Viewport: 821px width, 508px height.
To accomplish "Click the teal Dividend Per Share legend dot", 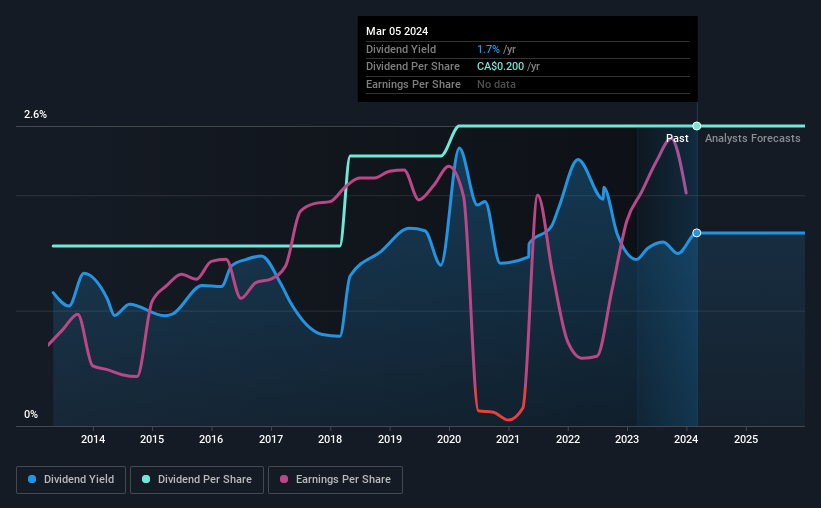I will coord(146,479).
